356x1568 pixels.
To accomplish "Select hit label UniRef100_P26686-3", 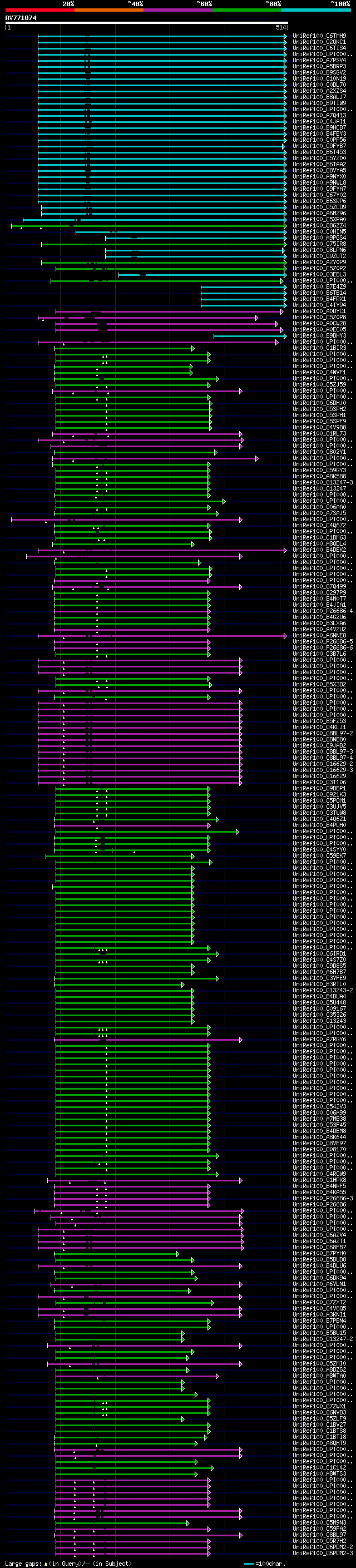I will [323, 1199].
